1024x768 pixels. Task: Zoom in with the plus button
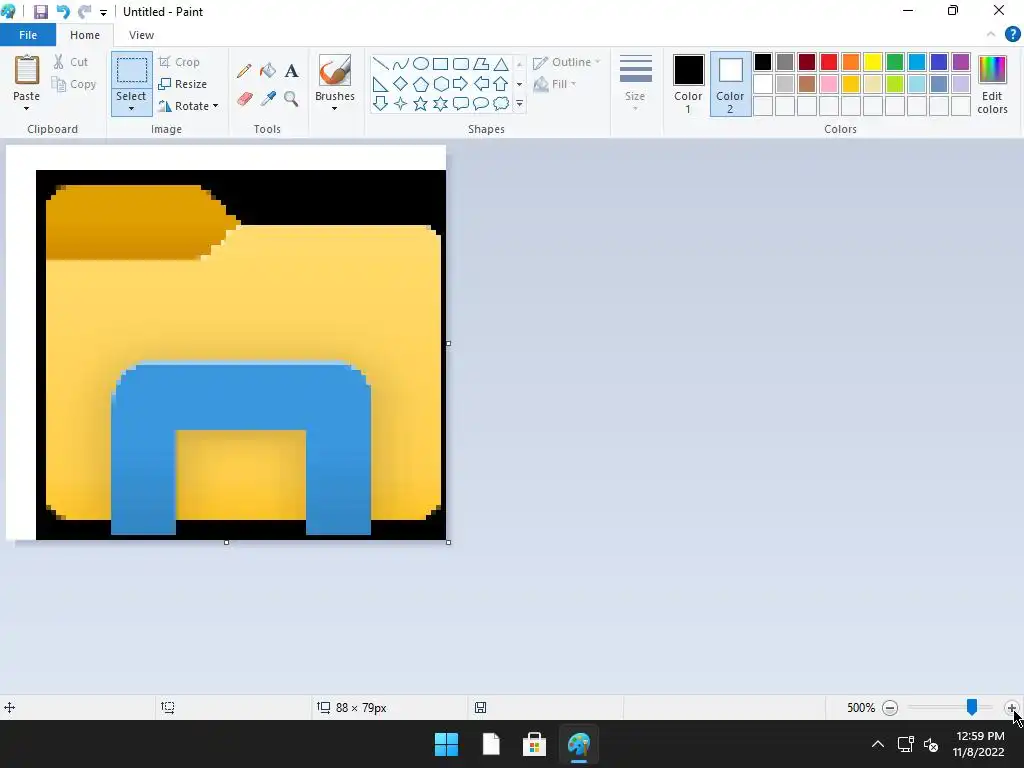[x=1012, y=707]
